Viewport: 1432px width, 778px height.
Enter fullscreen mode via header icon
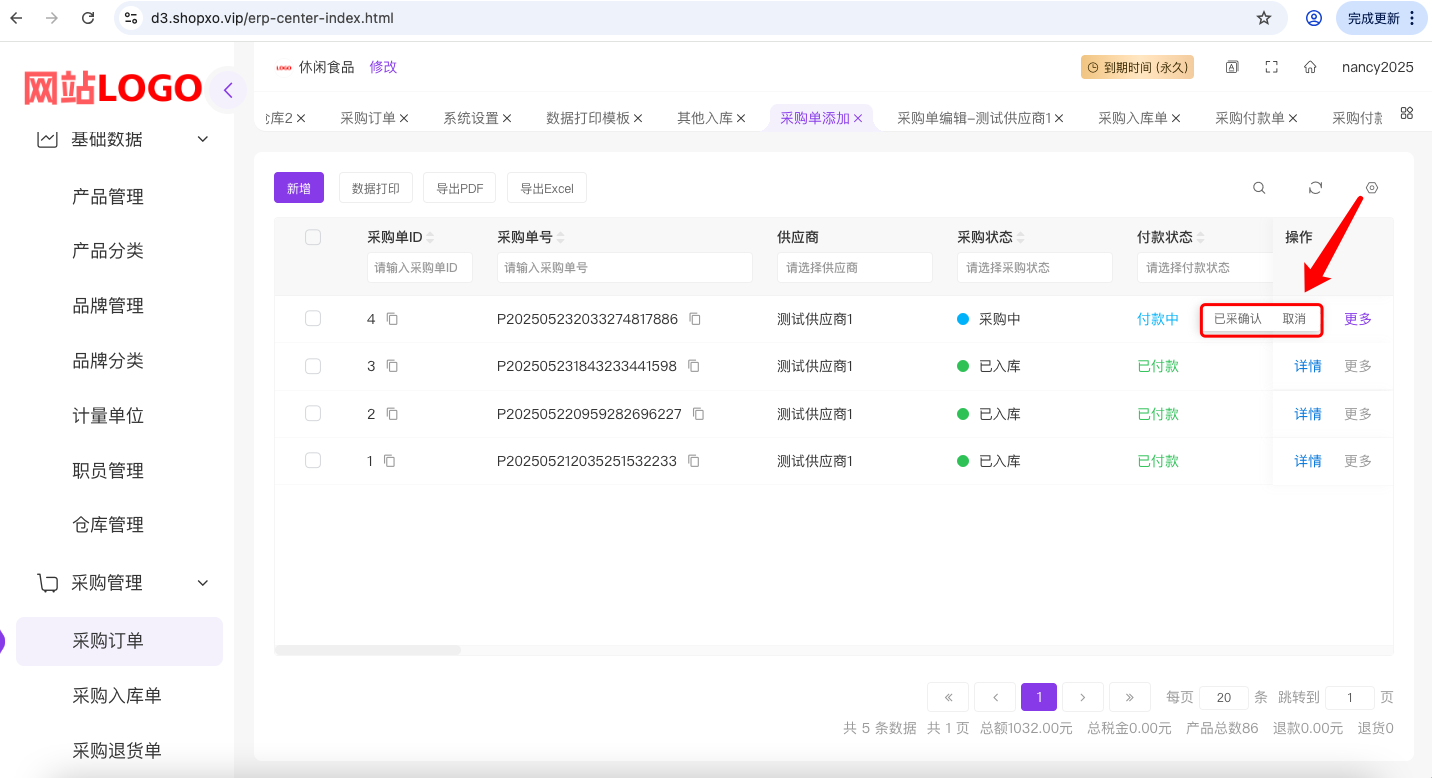click(1271, 67)
